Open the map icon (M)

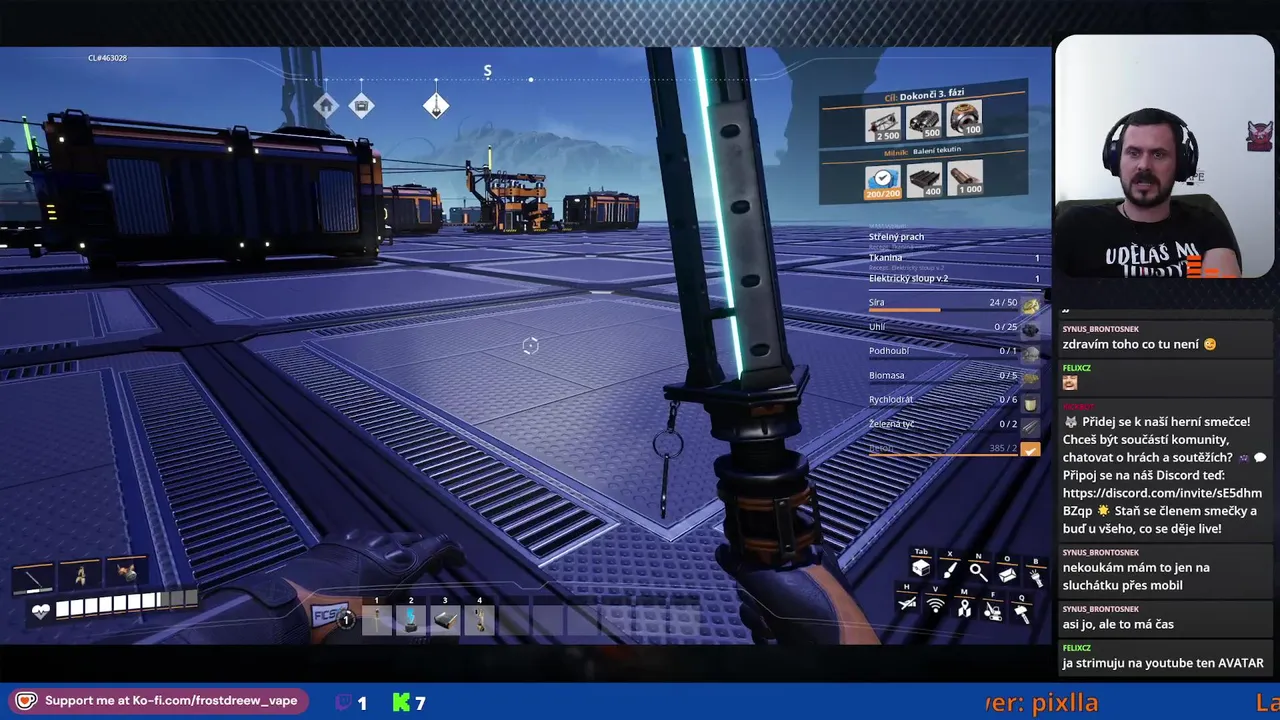pos(964,608)
